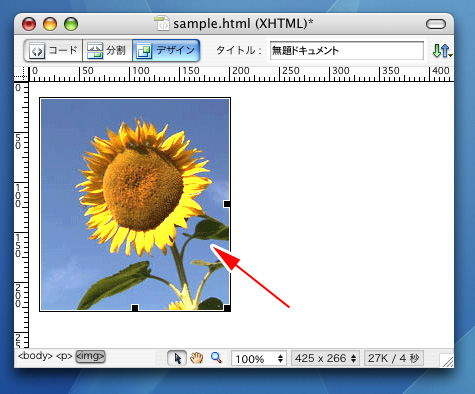Switch to Code view (コード)

[x=53, y=51]
